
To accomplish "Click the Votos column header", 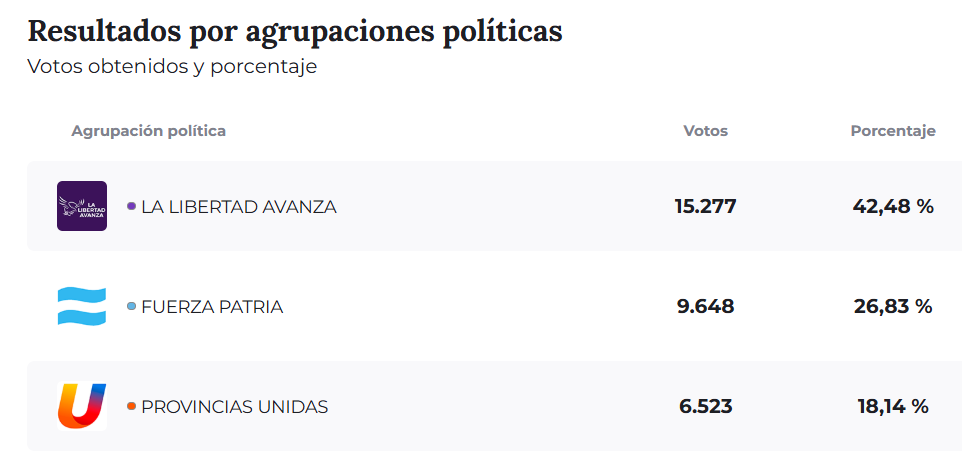I will click(x=705, y=131).
